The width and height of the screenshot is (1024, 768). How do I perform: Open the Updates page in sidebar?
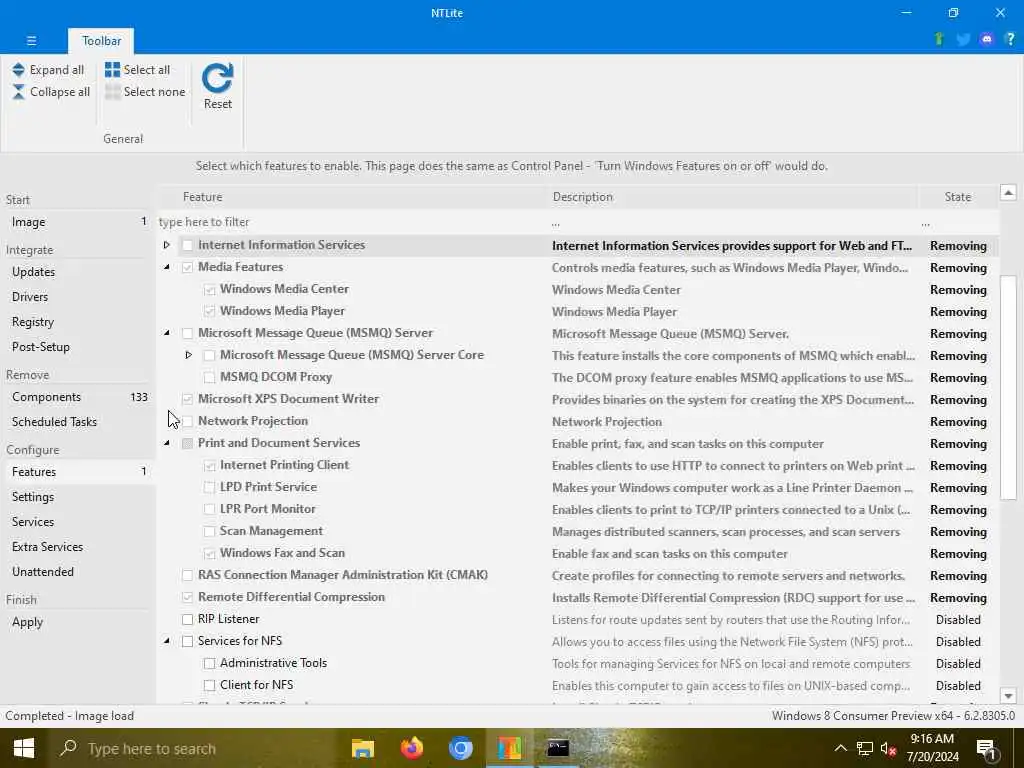[78, 272]
